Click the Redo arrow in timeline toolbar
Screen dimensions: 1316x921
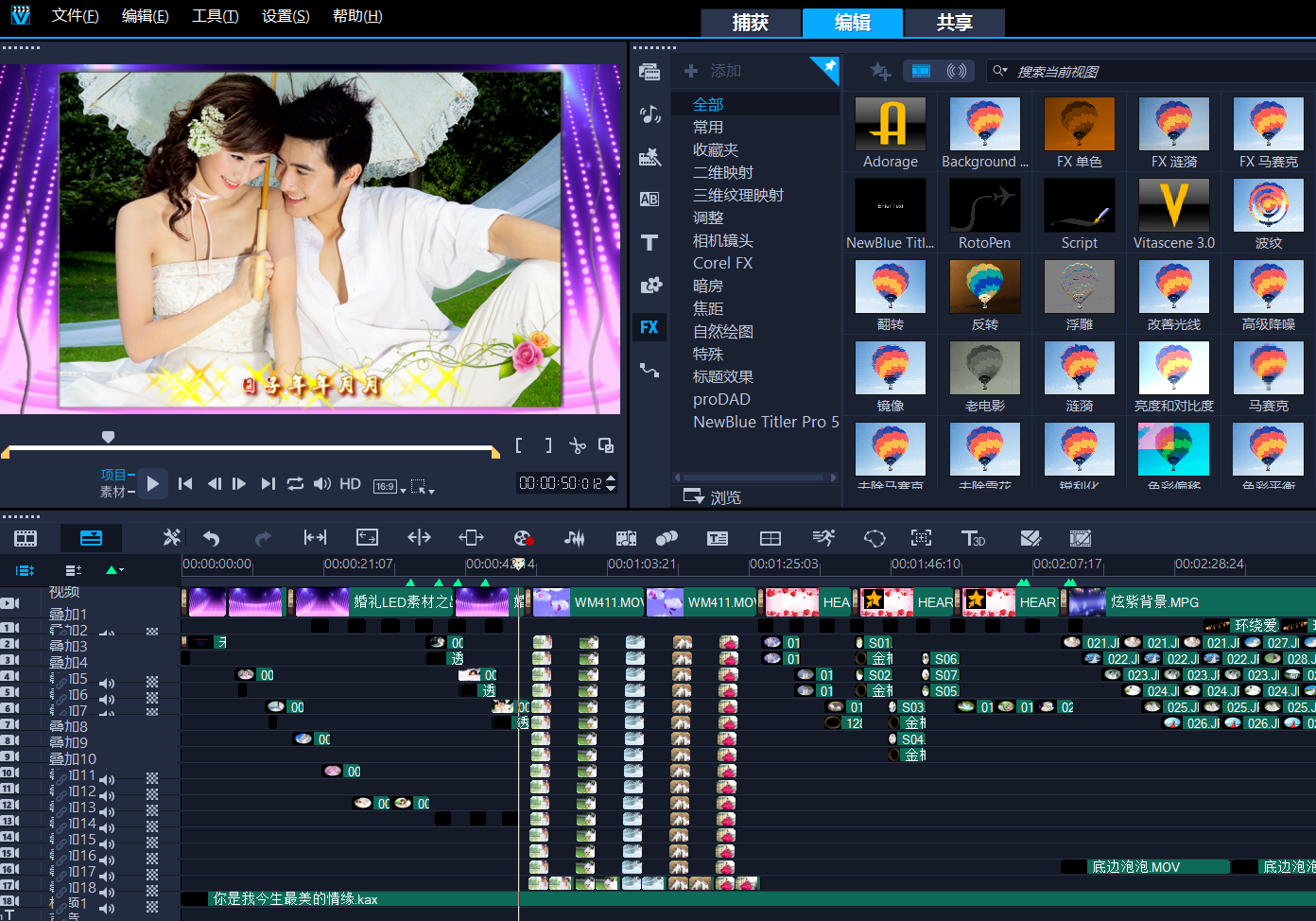point(263,538)
